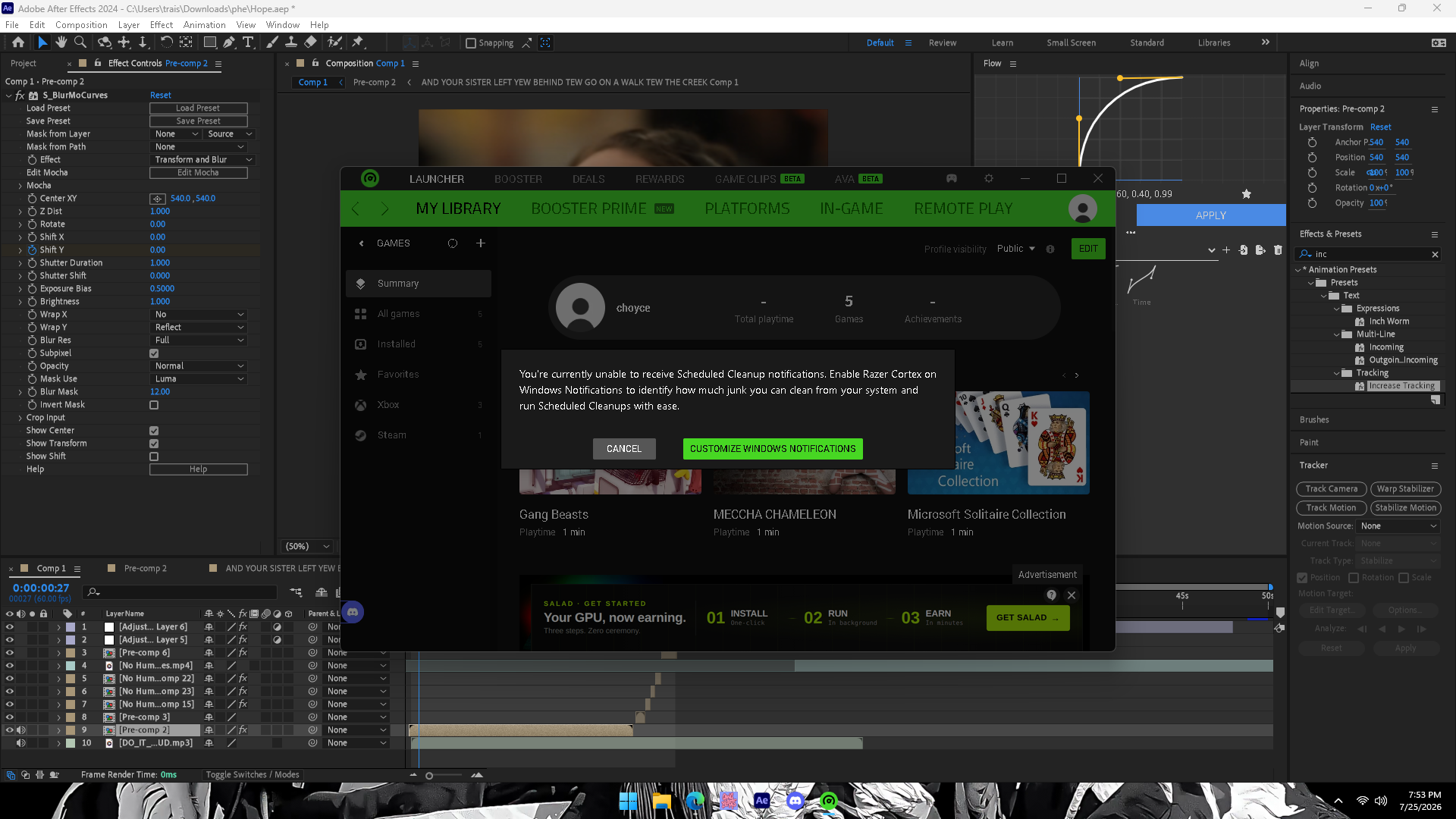This screenshot has height=819, width=1456.
Task: Uncheck the Show Center checkbox
Action: 154,431
